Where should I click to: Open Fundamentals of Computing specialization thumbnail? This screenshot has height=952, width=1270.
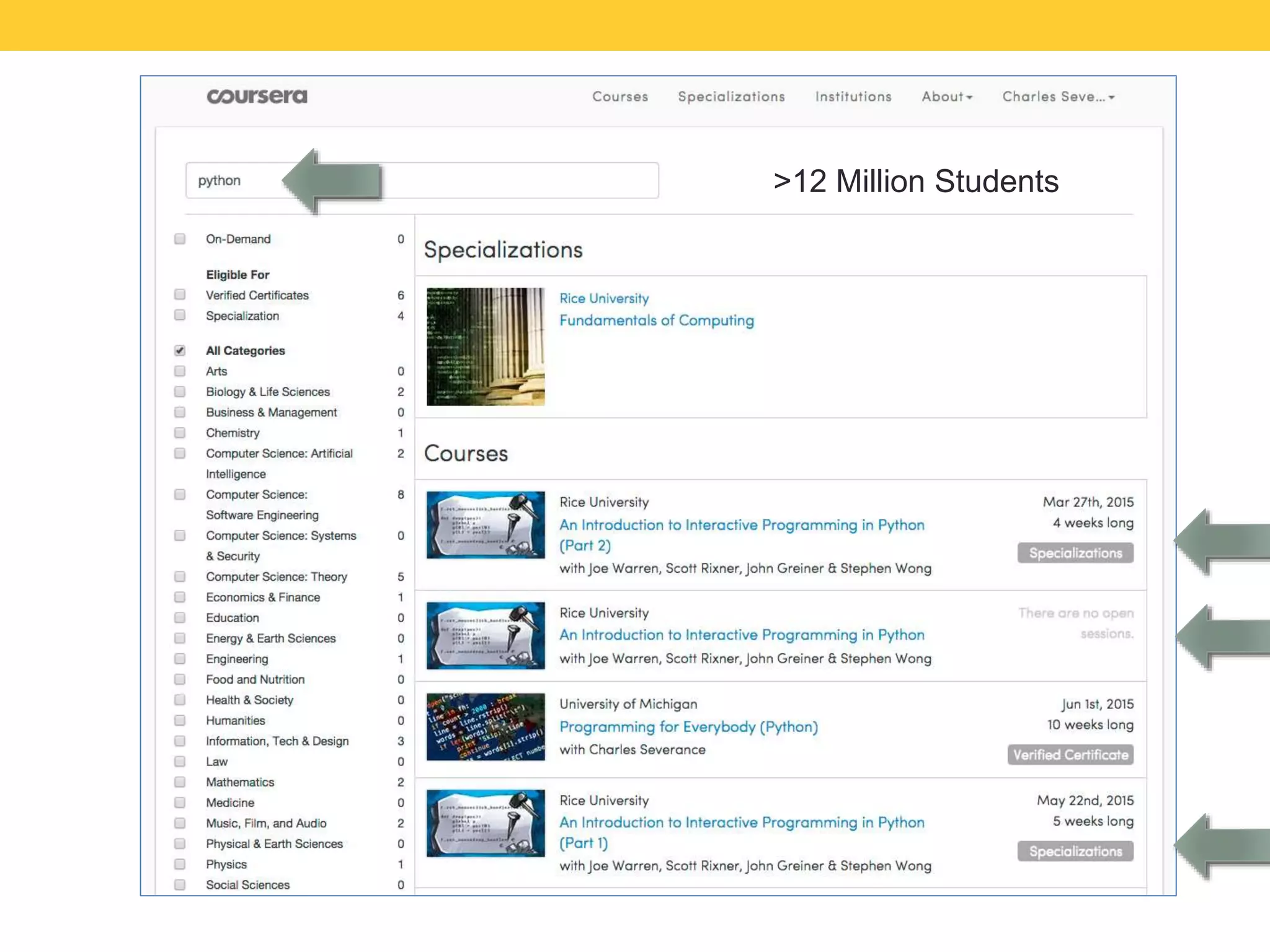tap(486, 346)
